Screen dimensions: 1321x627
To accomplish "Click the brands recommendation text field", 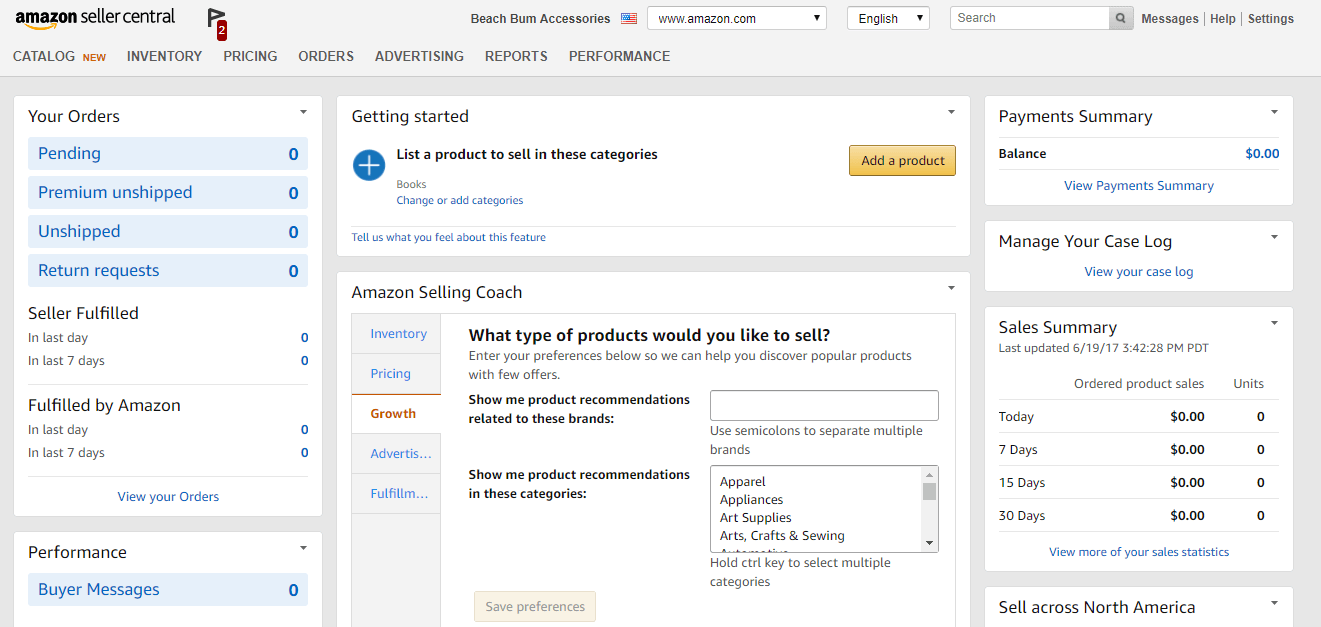I will [824, 405].
